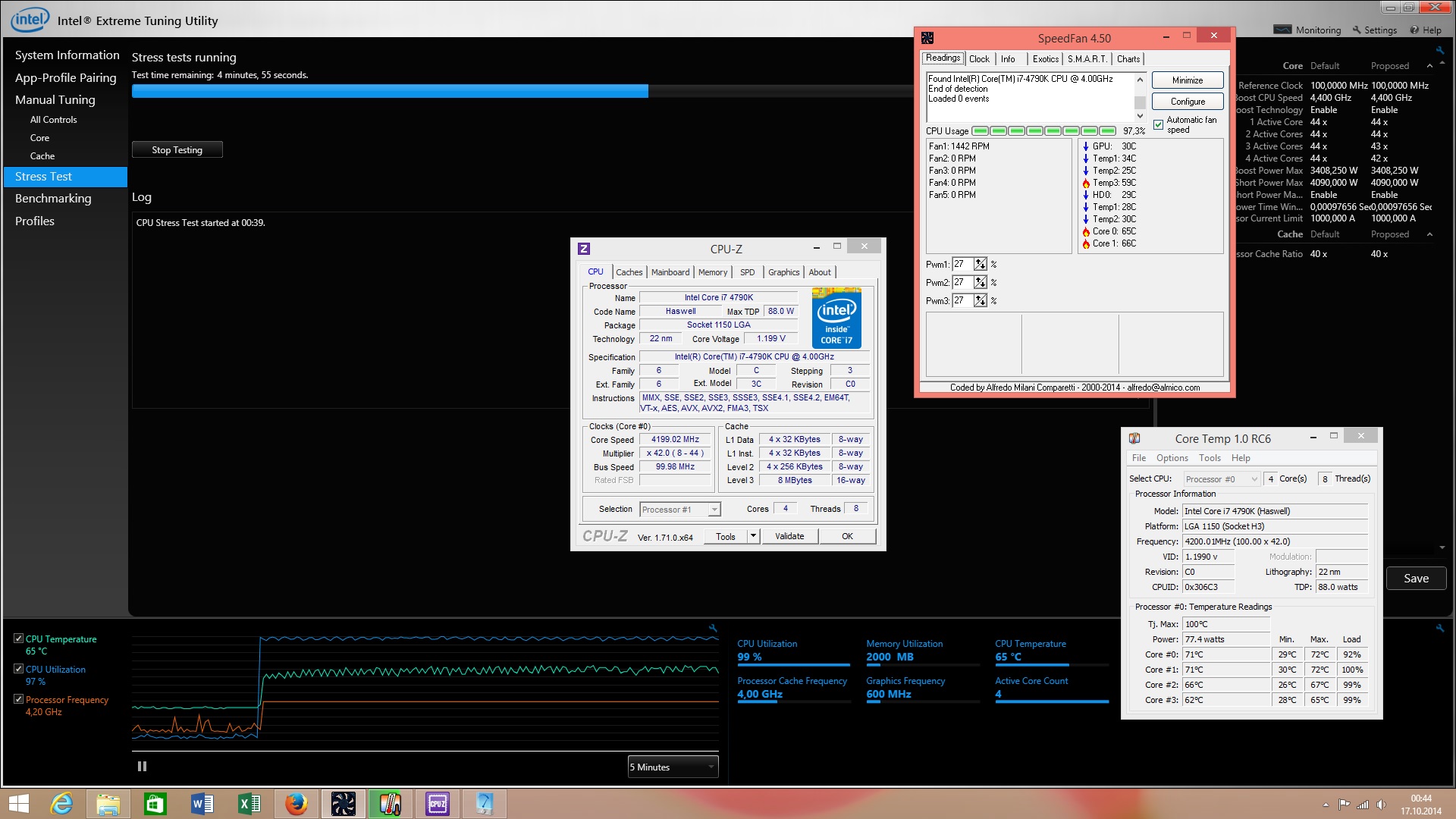Viewport: 1456px width, 819px height.
Task: Click the network signal icon in system tray
Action: pos(1363,805)
